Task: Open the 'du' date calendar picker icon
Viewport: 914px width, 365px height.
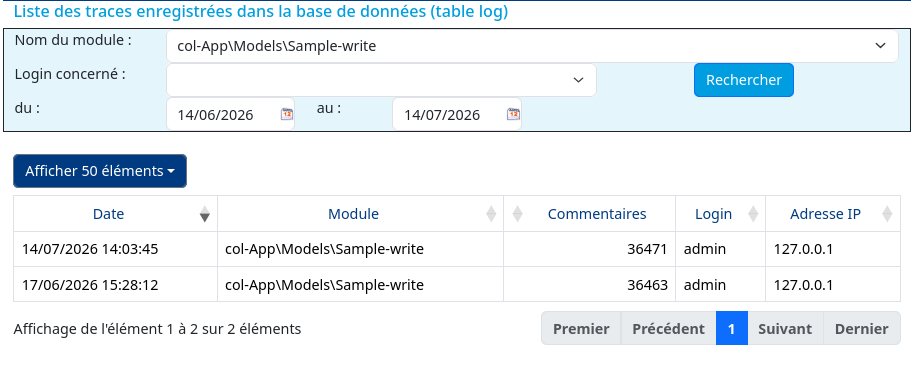Action: 287,114
